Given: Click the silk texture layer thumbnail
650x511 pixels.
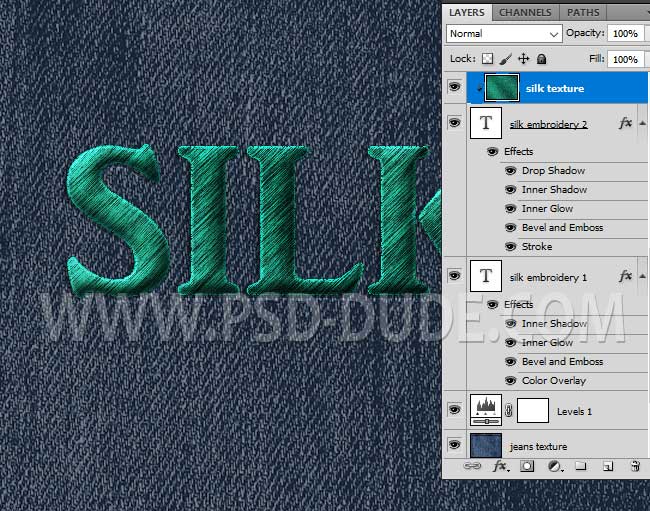Looking at the screenshot, I should 502,87.
